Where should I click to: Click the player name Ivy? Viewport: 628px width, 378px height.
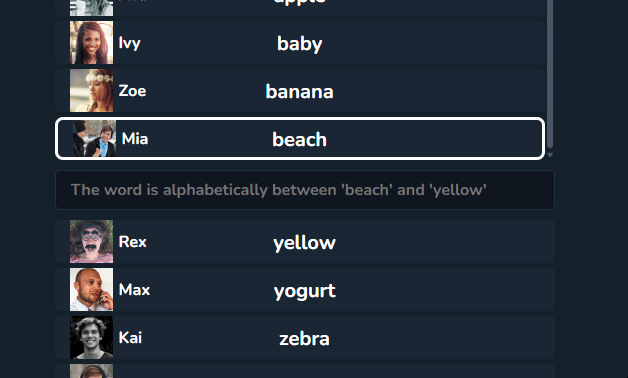pyautogui.click(x=129, y=43)
